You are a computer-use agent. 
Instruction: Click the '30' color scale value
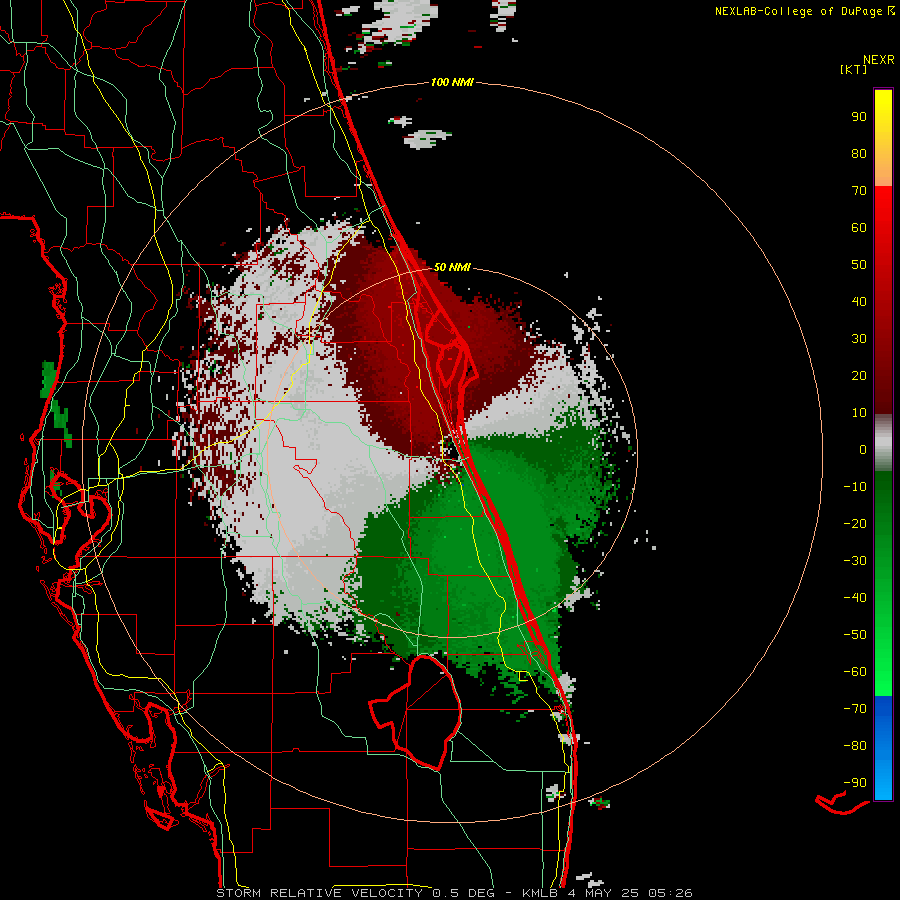[859, 339]
